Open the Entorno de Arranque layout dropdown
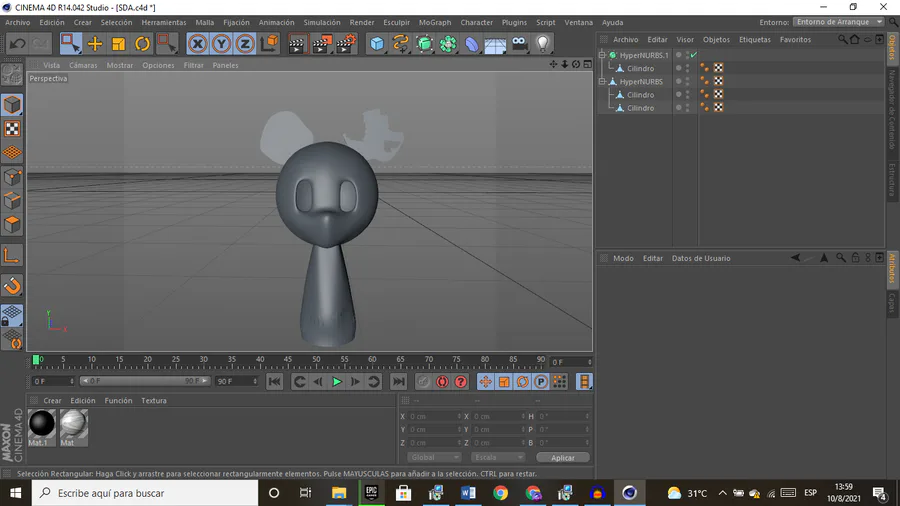Viewport: 900px width, 506px height. click(838, 22)
